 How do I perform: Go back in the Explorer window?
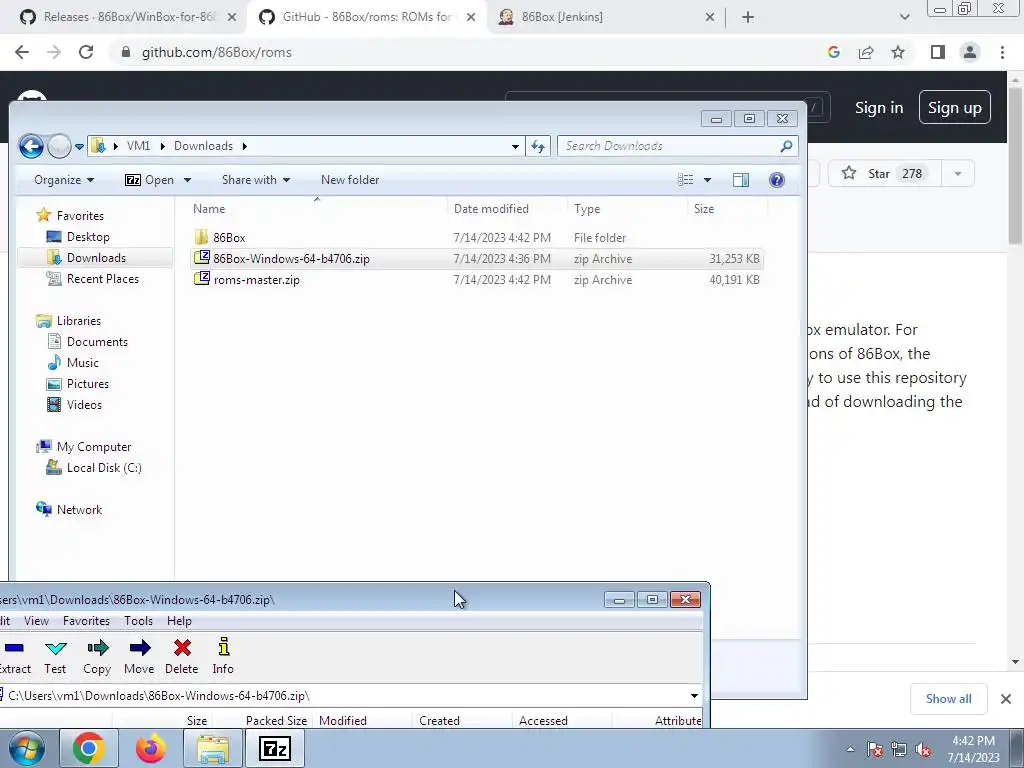tap(31, 146)
